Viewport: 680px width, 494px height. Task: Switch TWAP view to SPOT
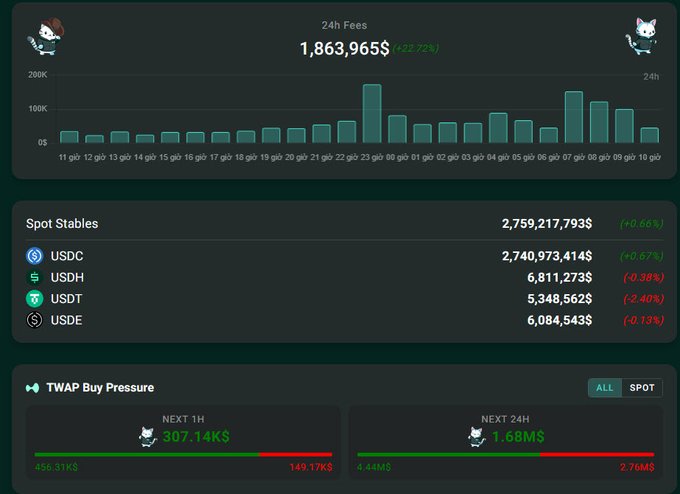642,388
